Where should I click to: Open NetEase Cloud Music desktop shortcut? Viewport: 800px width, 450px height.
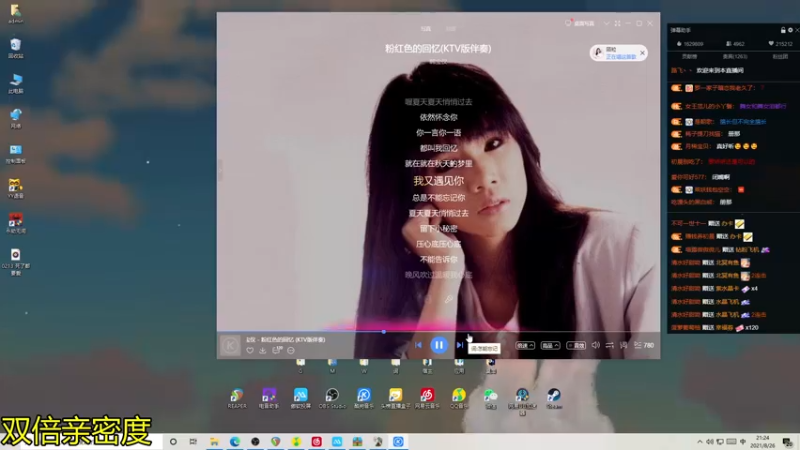427,398
